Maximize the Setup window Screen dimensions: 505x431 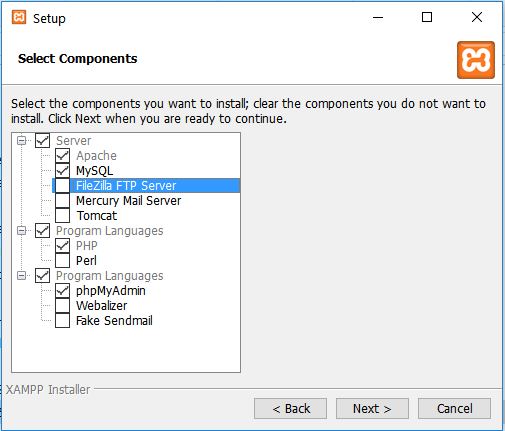(427, 17)
